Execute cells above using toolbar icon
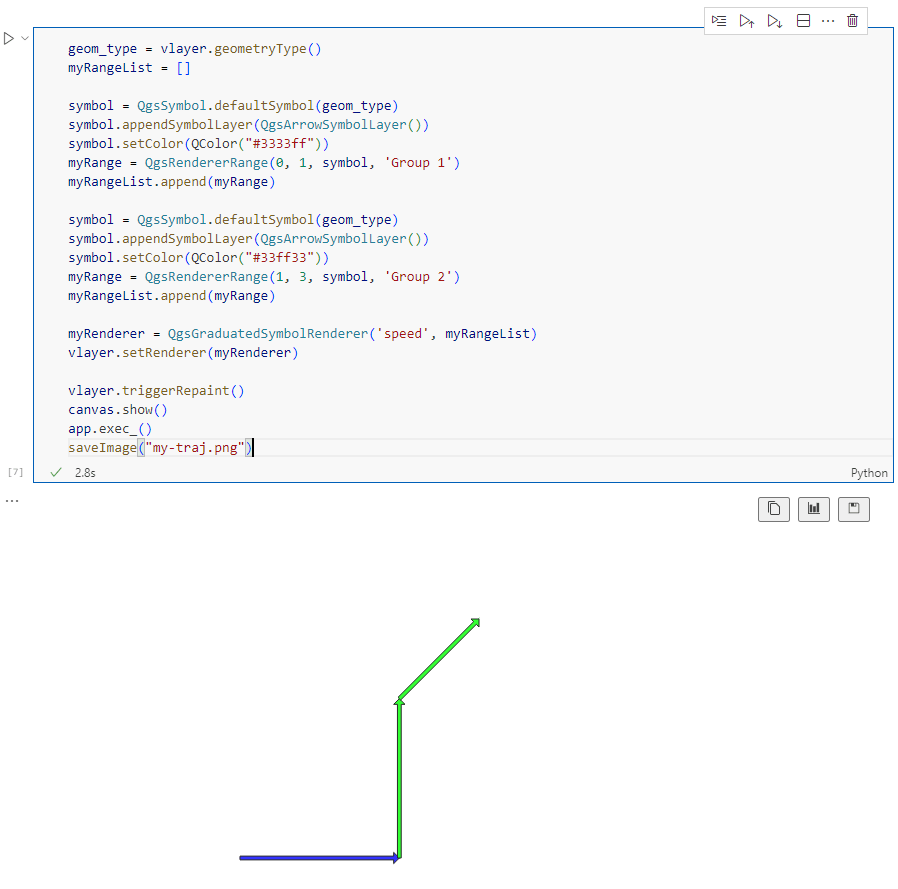Viewport: 898px width, 889px height. (x=746, y=21)
